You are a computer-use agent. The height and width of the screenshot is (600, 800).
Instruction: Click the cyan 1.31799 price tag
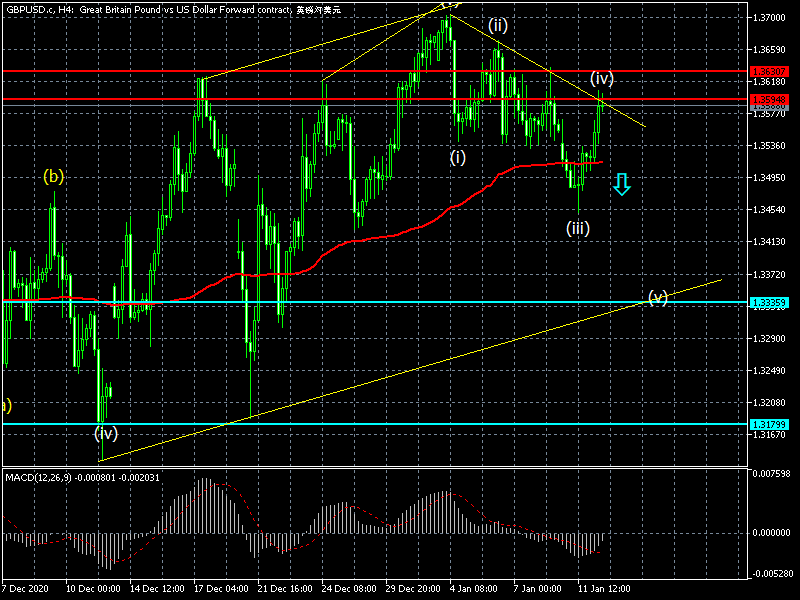769,424
